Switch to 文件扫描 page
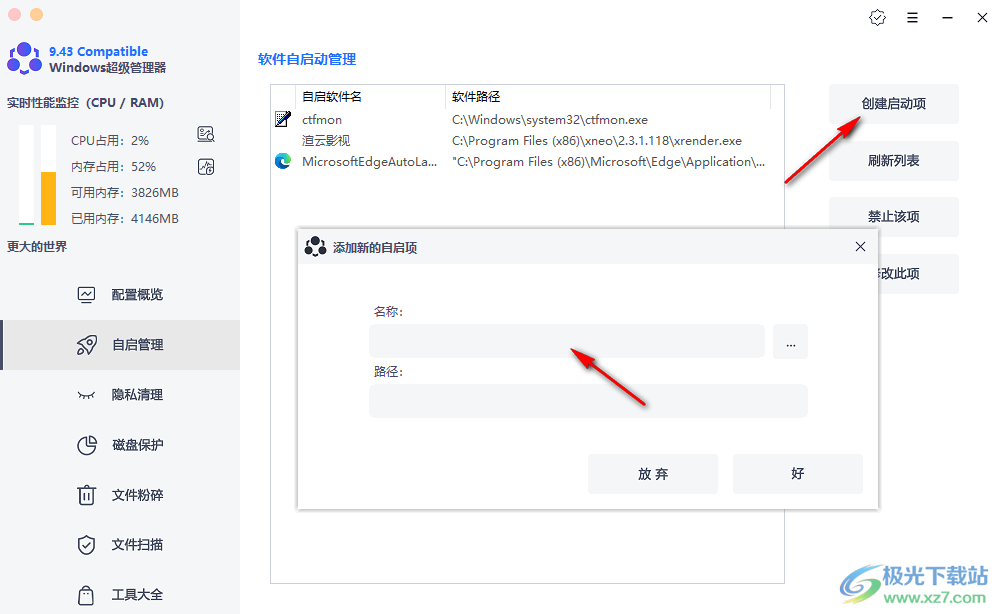The height and width of the screenshot is (614, 999). coord(121,545)
